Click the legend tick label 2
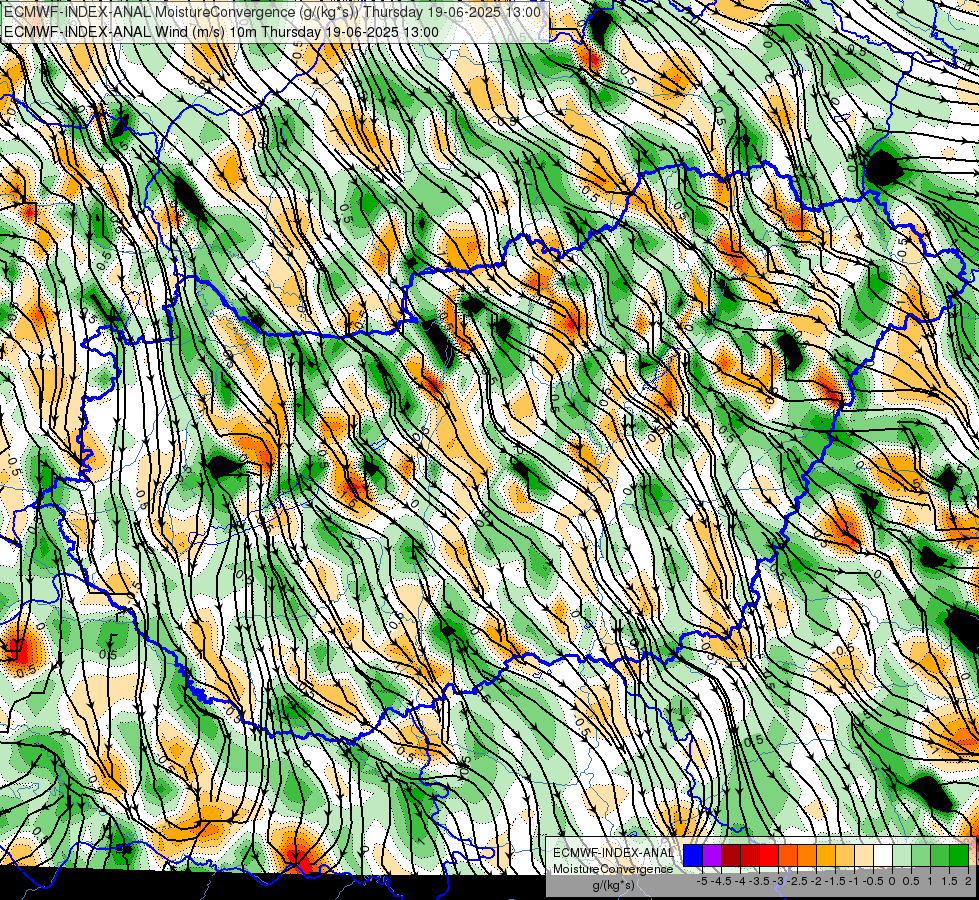Viewport: 979px width, 900px height. click(968, 881)
